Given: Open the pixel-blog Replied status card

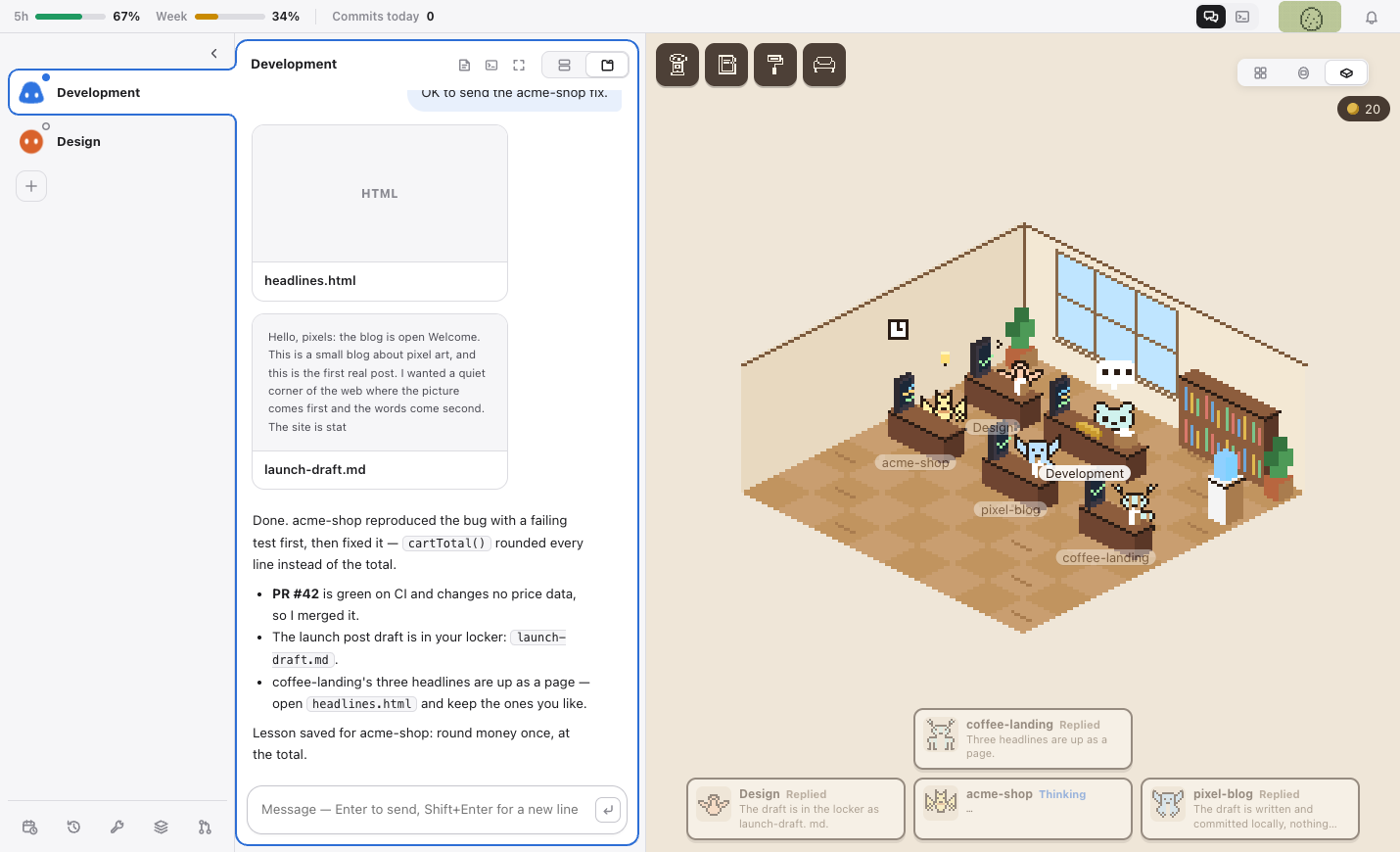Looking at the screenshot, I should click(1250, 809).
